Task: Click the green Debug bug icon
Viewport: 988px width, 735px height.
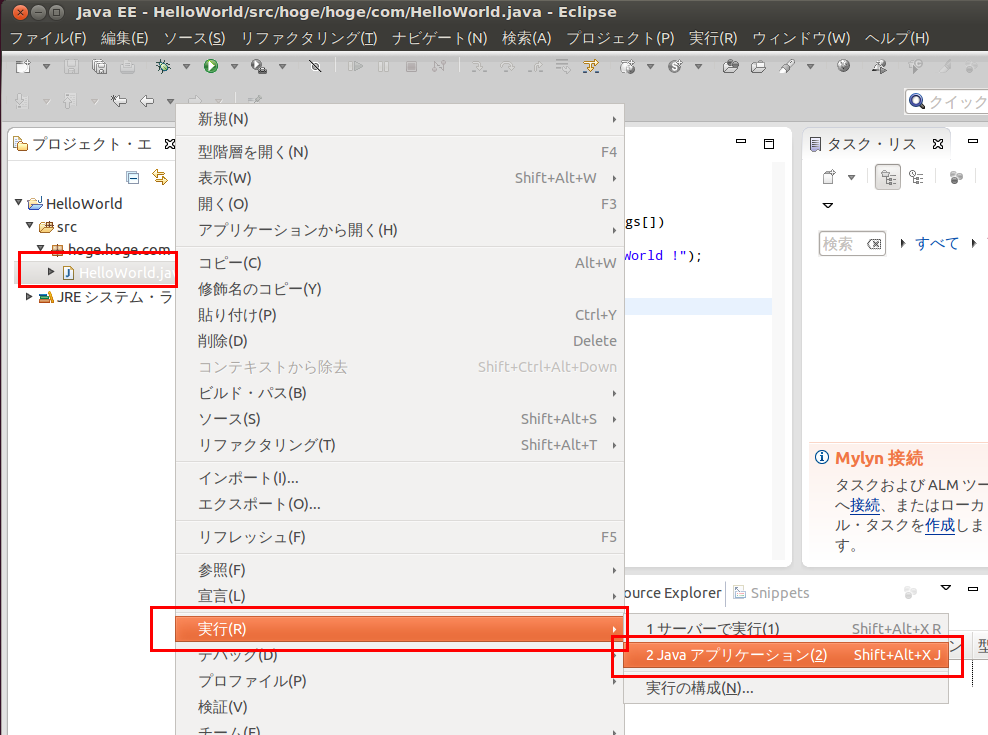Action: click(163, 66)
